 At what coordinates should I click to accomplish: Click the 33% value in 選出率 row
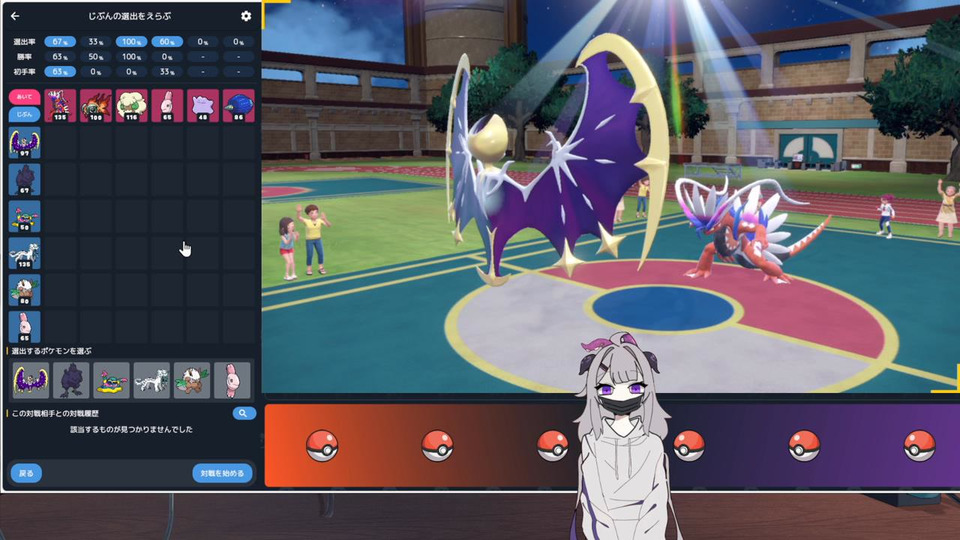coord(96,42)
